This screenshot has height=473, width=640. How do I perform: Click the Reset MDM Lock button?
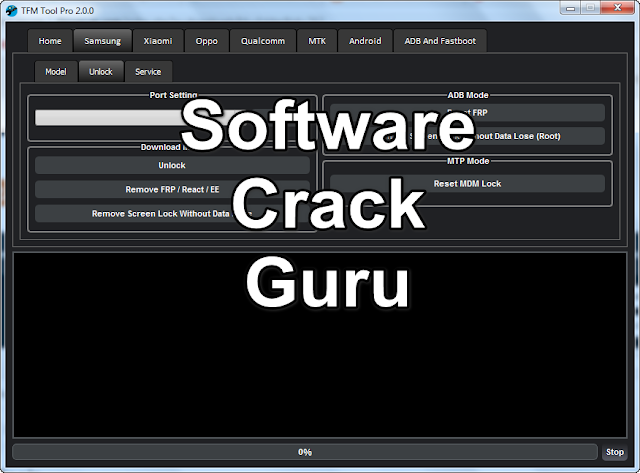[x=467, y=184]
